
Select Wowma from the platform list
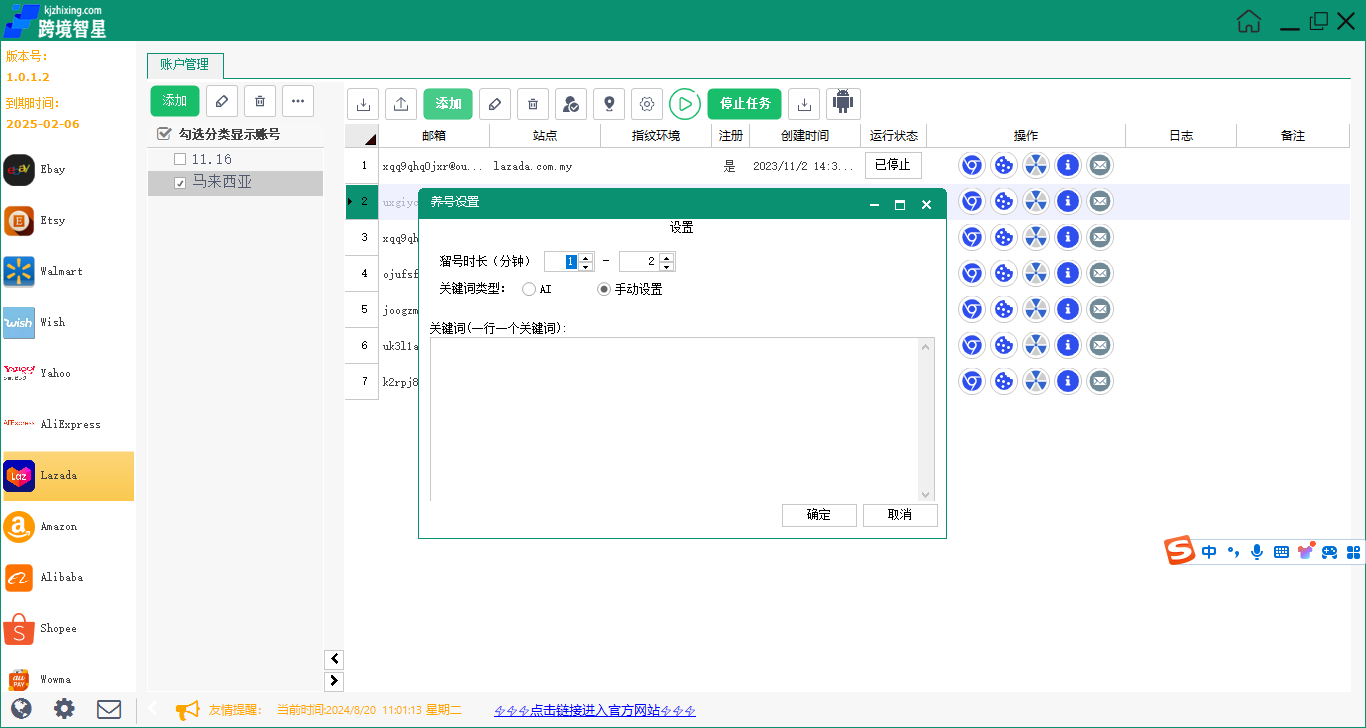tap(67, 680)
